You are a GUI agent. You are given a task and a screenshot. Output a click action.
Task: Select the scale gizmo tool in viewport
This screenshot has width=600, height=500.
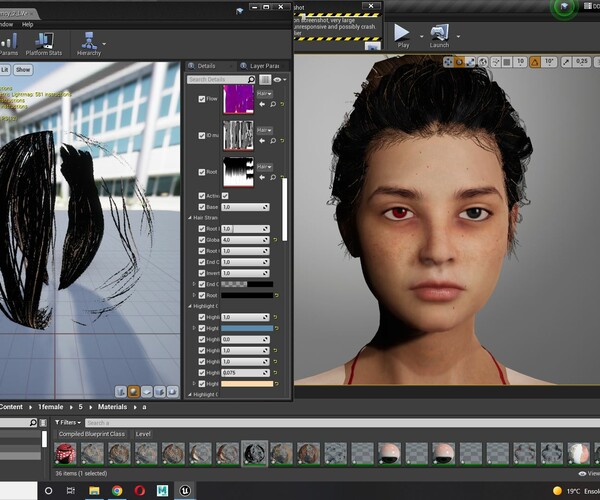pos(470,62)
